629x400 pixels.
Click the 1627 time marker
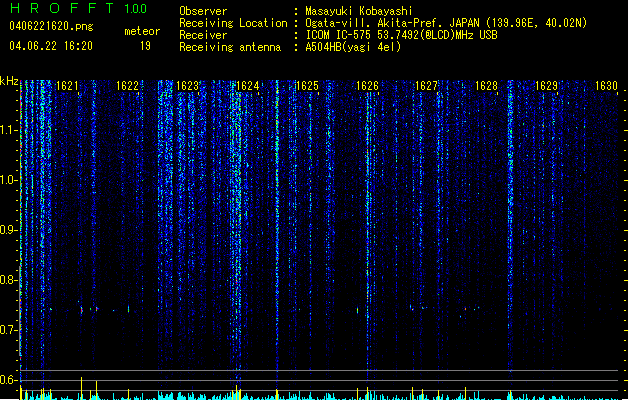(x=426, y=86)
